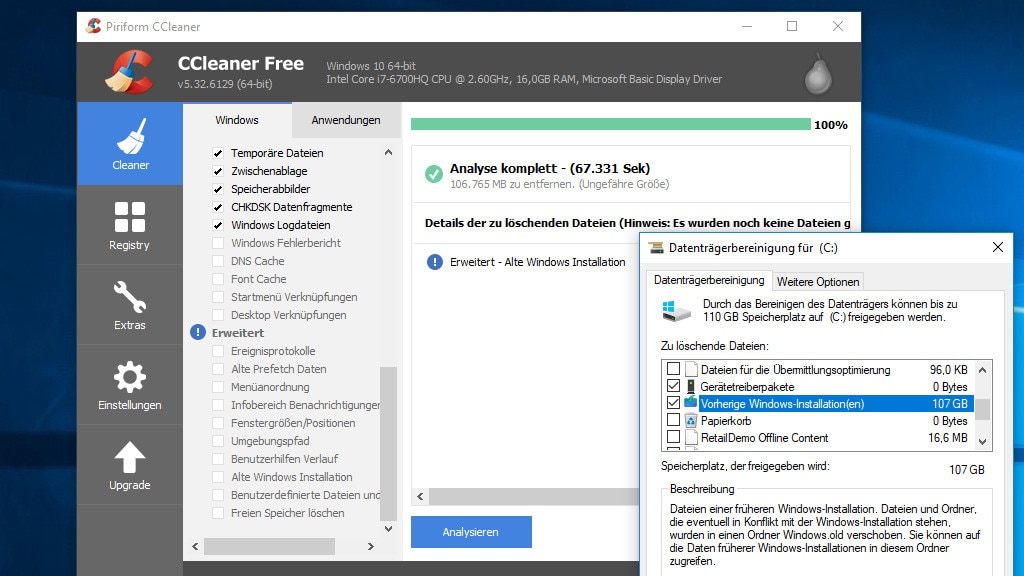
Task: Select Erweitert - Alte Windows Installation result row
Action: click(x=537, y=262)
